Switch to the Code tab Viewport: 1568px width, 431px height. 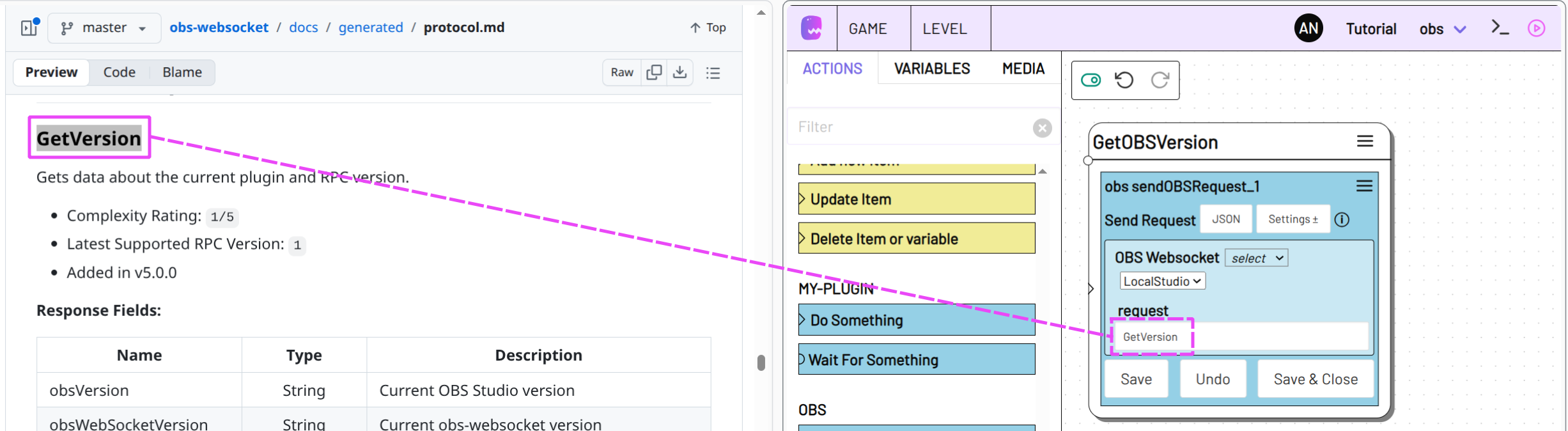[x=120, y=72]
